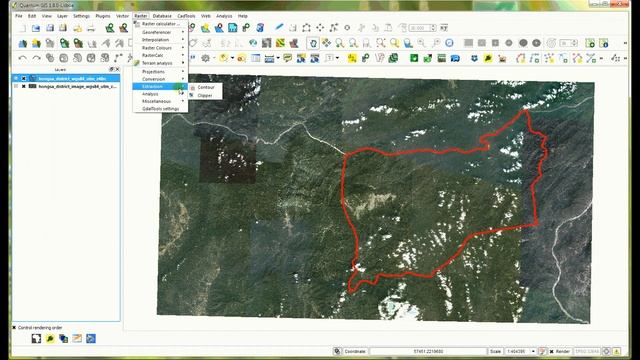
Task: Click the CRS status globe icon
Action: (x=607, y=351)
